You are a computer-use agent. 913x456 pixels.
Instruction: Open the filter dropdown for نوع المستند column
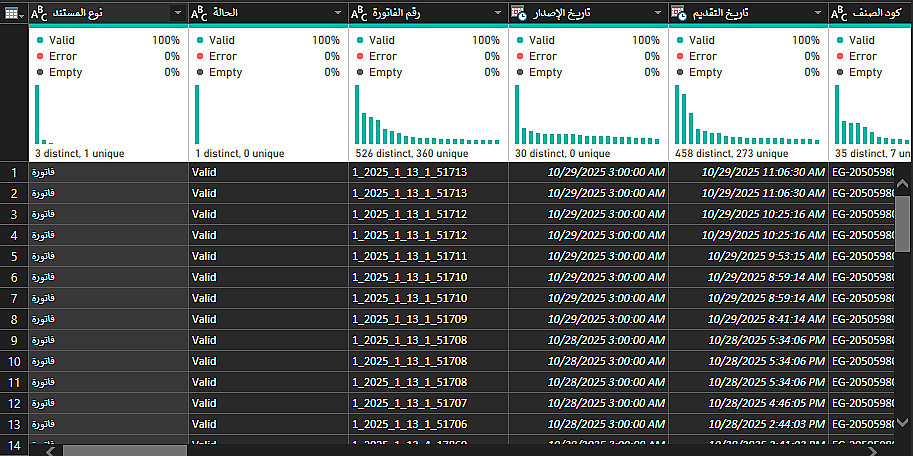pos(178,13)
